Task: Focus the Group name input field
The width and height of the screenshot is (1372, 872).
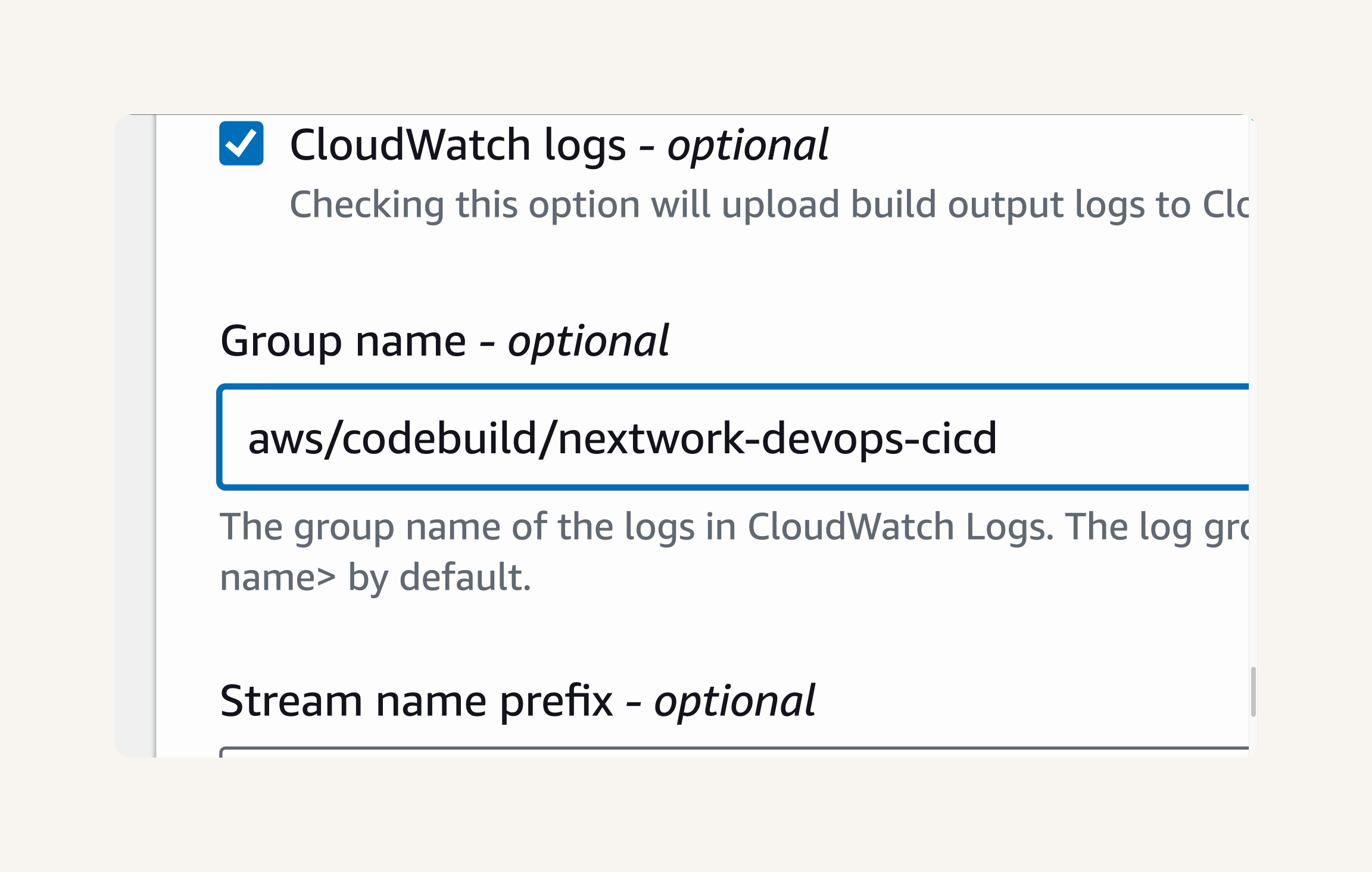Action: click(x=733, y=437)
